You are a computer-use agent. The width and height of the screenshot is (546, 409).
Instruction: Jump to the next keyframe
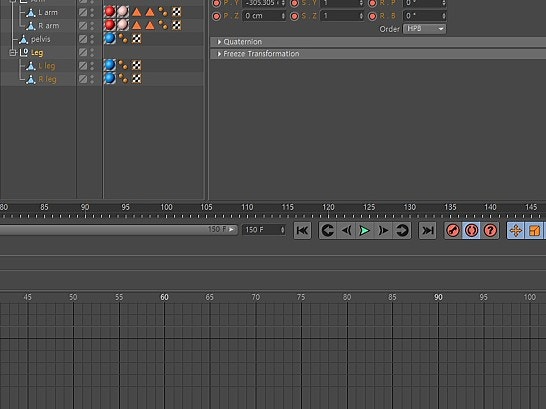[402, 230]
